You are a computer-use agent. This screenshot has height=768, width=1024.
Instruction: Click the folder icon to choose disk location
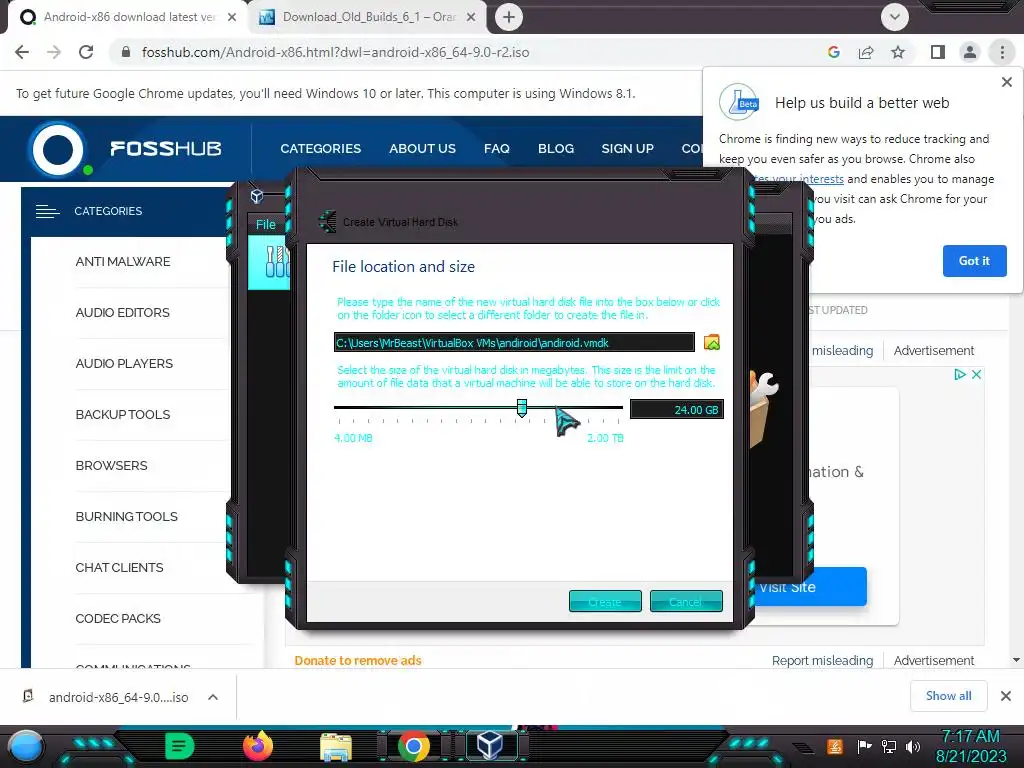point(712,342)
